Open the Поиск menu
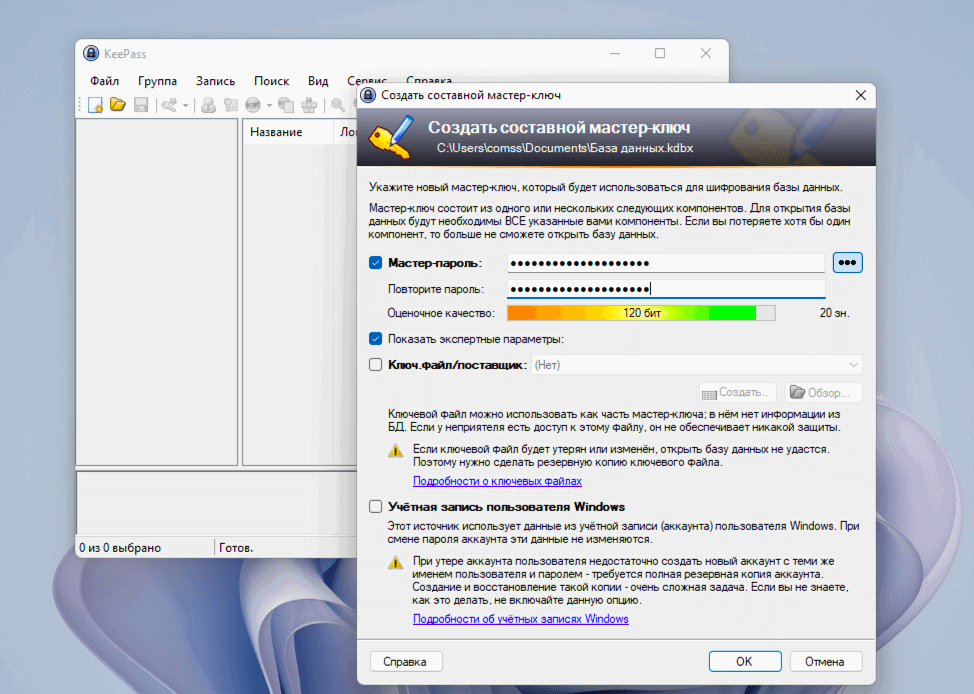Screen dimensions: 974x694 [x=271, y=81]
